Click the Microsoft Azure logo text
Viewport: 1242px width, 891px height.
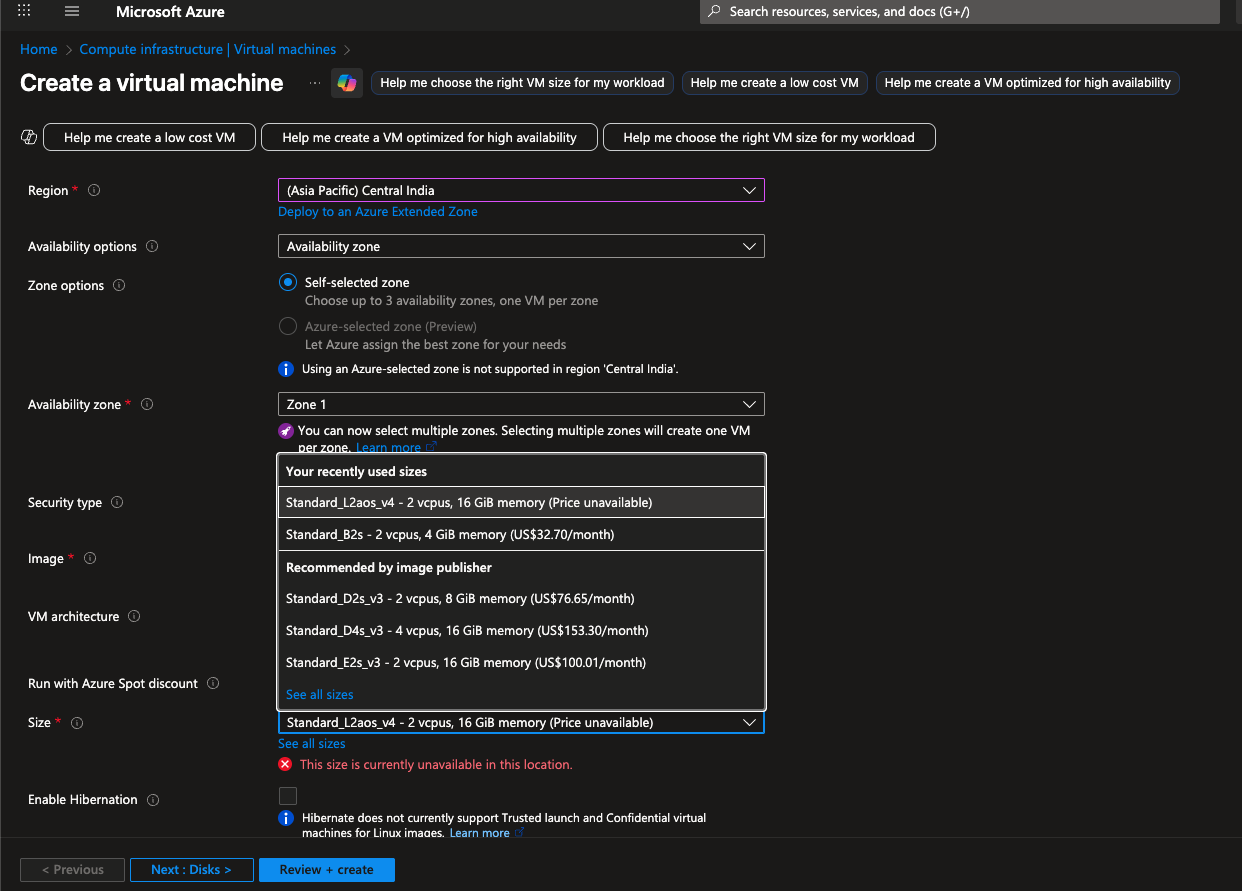coord(170,12)
